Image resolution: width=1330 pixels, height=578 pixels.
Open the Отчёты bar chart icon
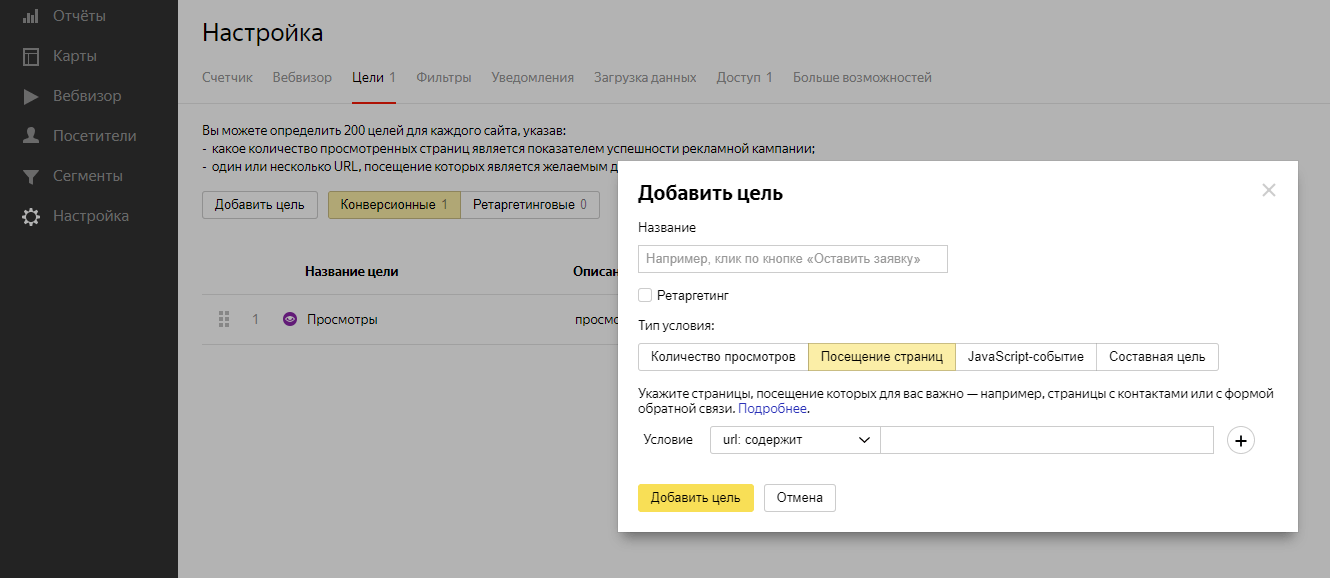[30, 16]
